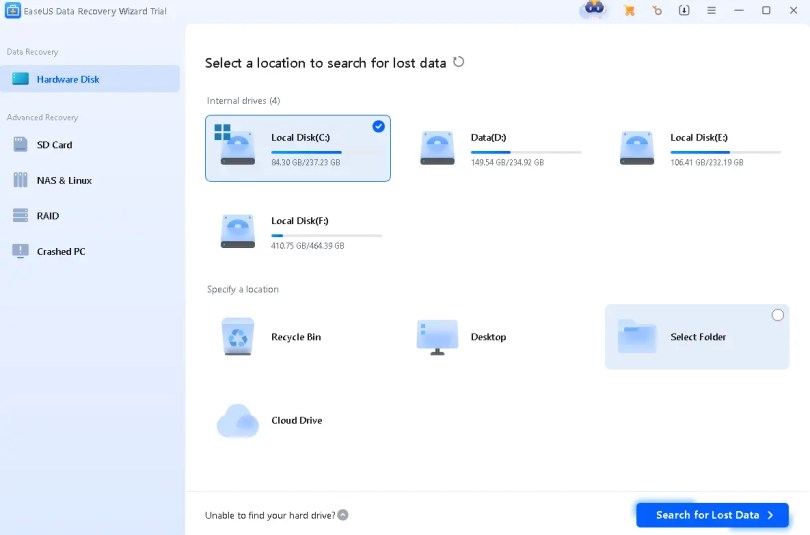
Task: Click the Select Folder icon
Action: click(636, 336)
